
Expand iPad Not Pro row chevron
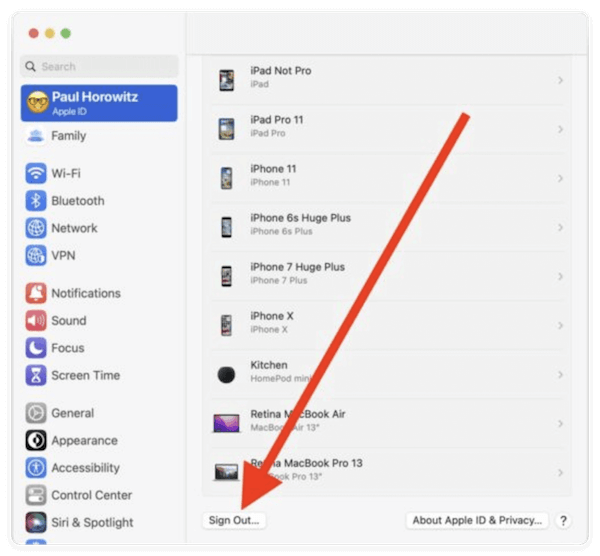click(x=560, y=80)
